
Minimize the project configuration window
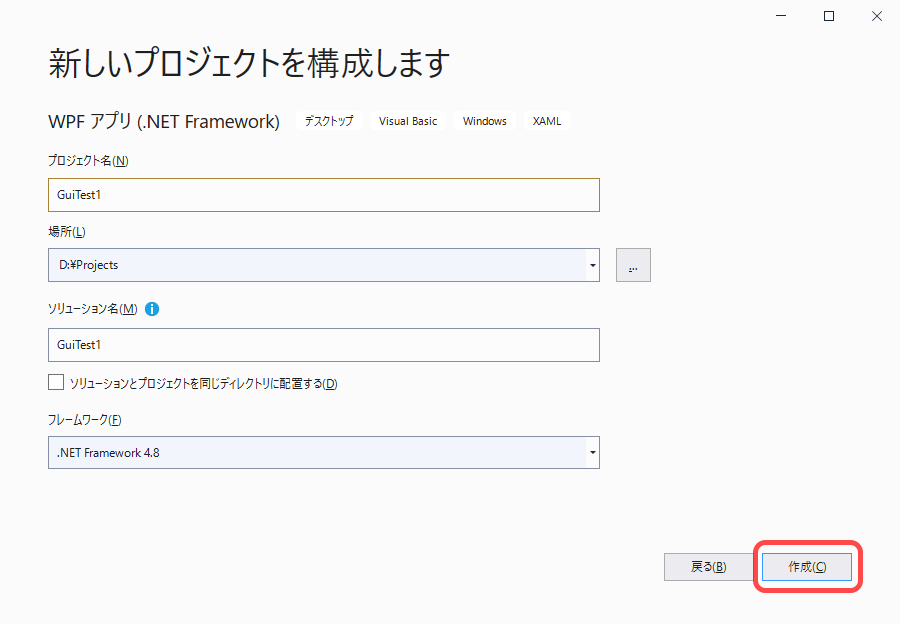tap(780, 16)
